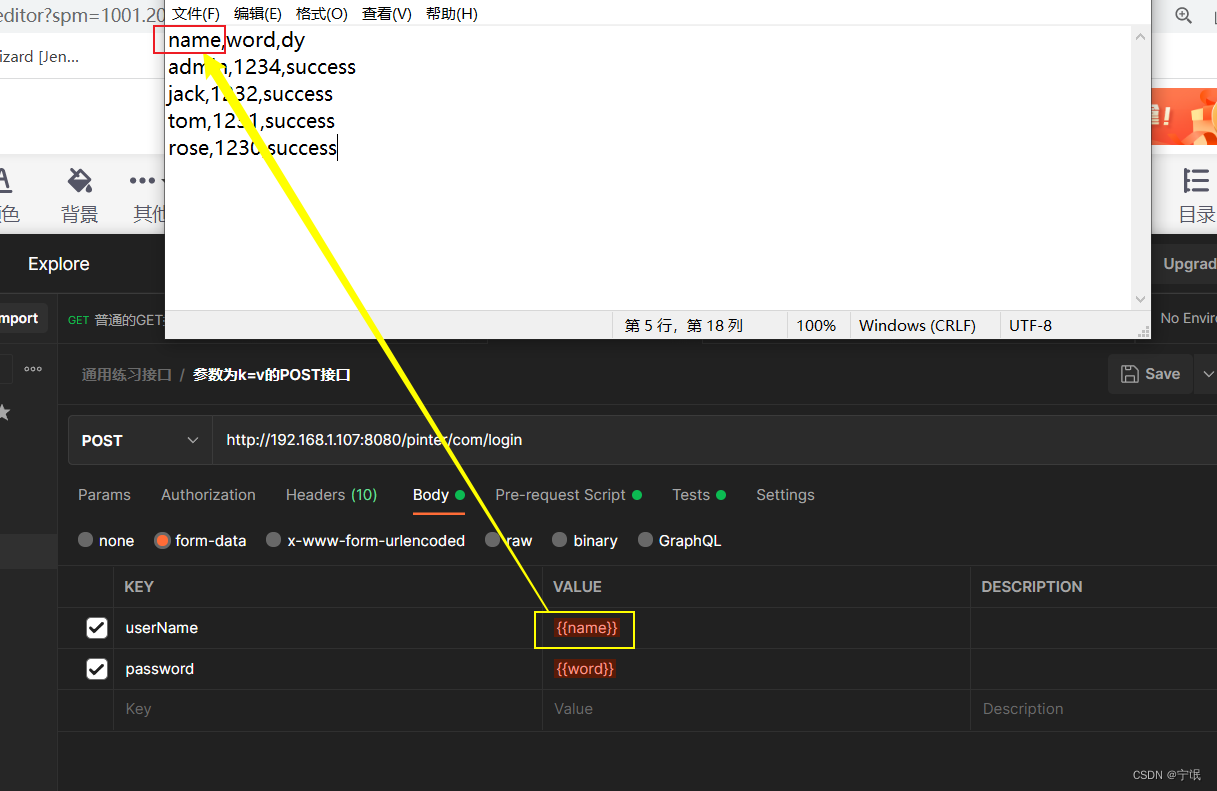Viewport: 1217px width, 791px height.
Task: Click the Notepad line 'name,word,dy'
Action: click(236, 41)
